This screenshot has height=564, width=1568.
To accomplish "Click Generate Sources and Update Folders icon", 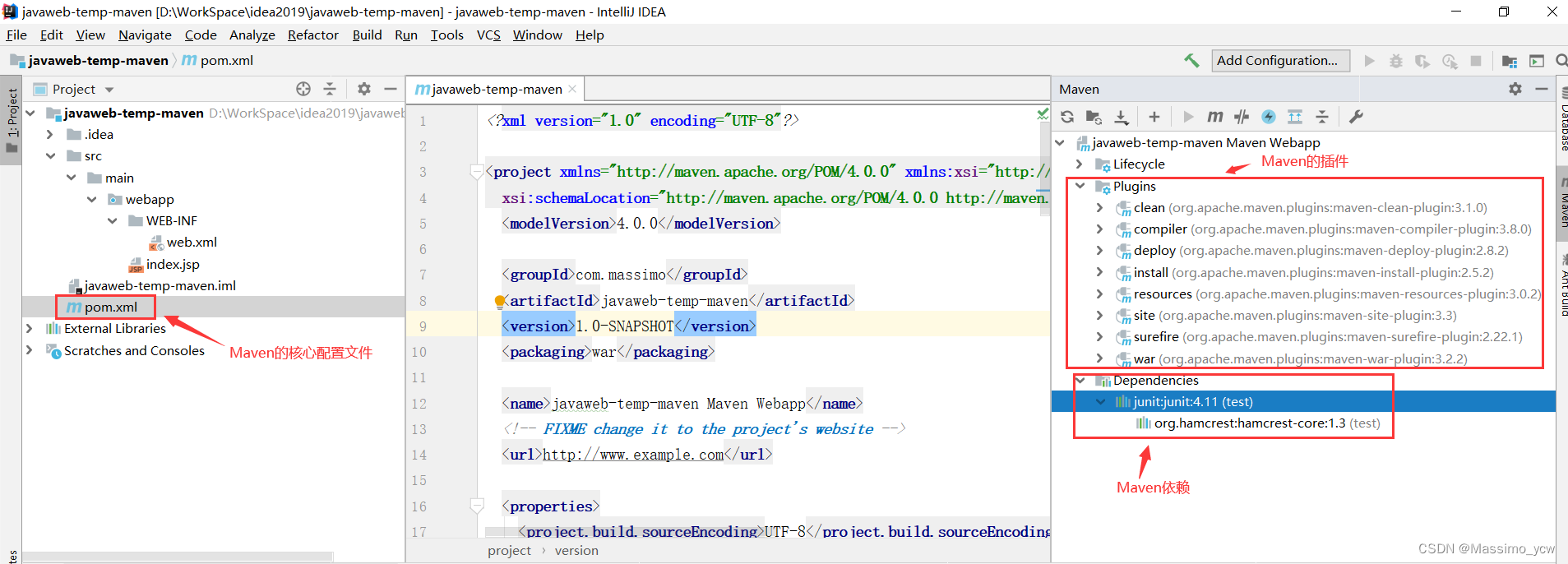I will tap(1094, 117).
